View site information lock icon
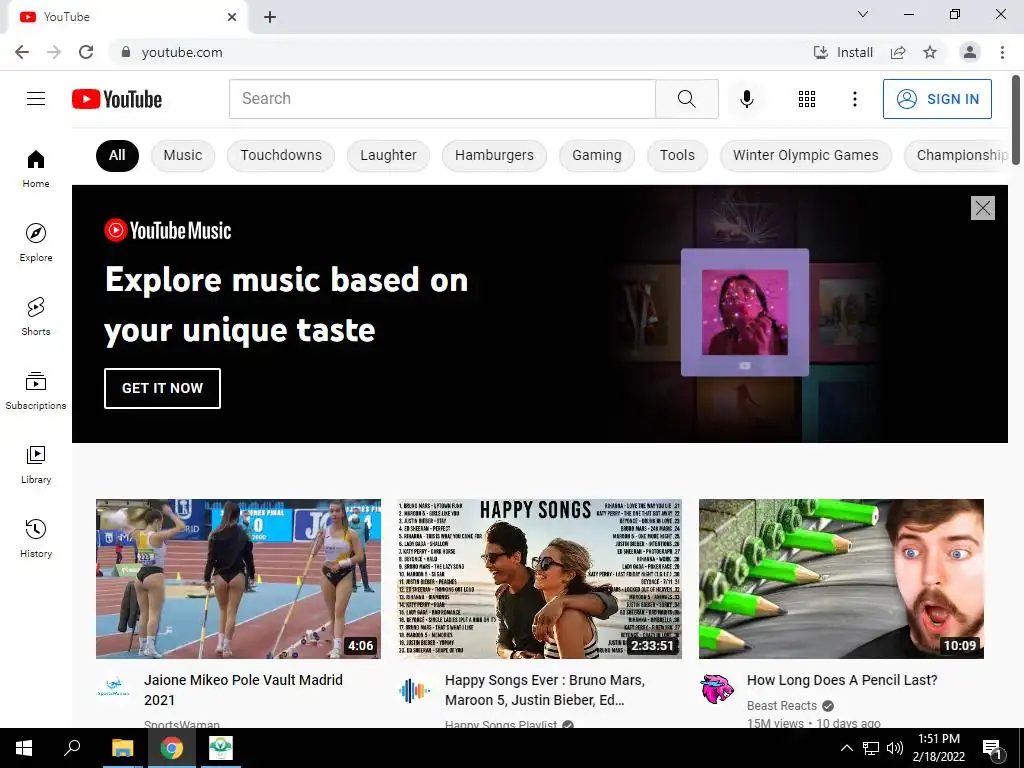Viewport: 1024px width, 768px height. point(126,52)
